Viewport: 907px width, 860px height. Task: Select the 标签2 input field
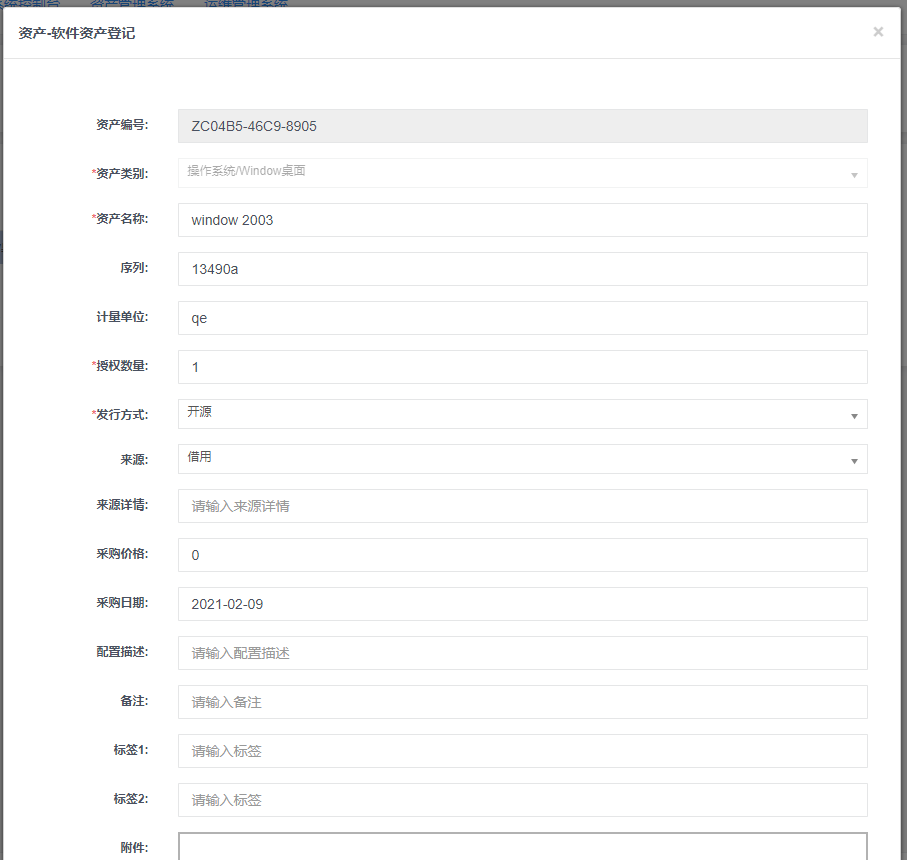pyautogui.click(x=522, y=800)
